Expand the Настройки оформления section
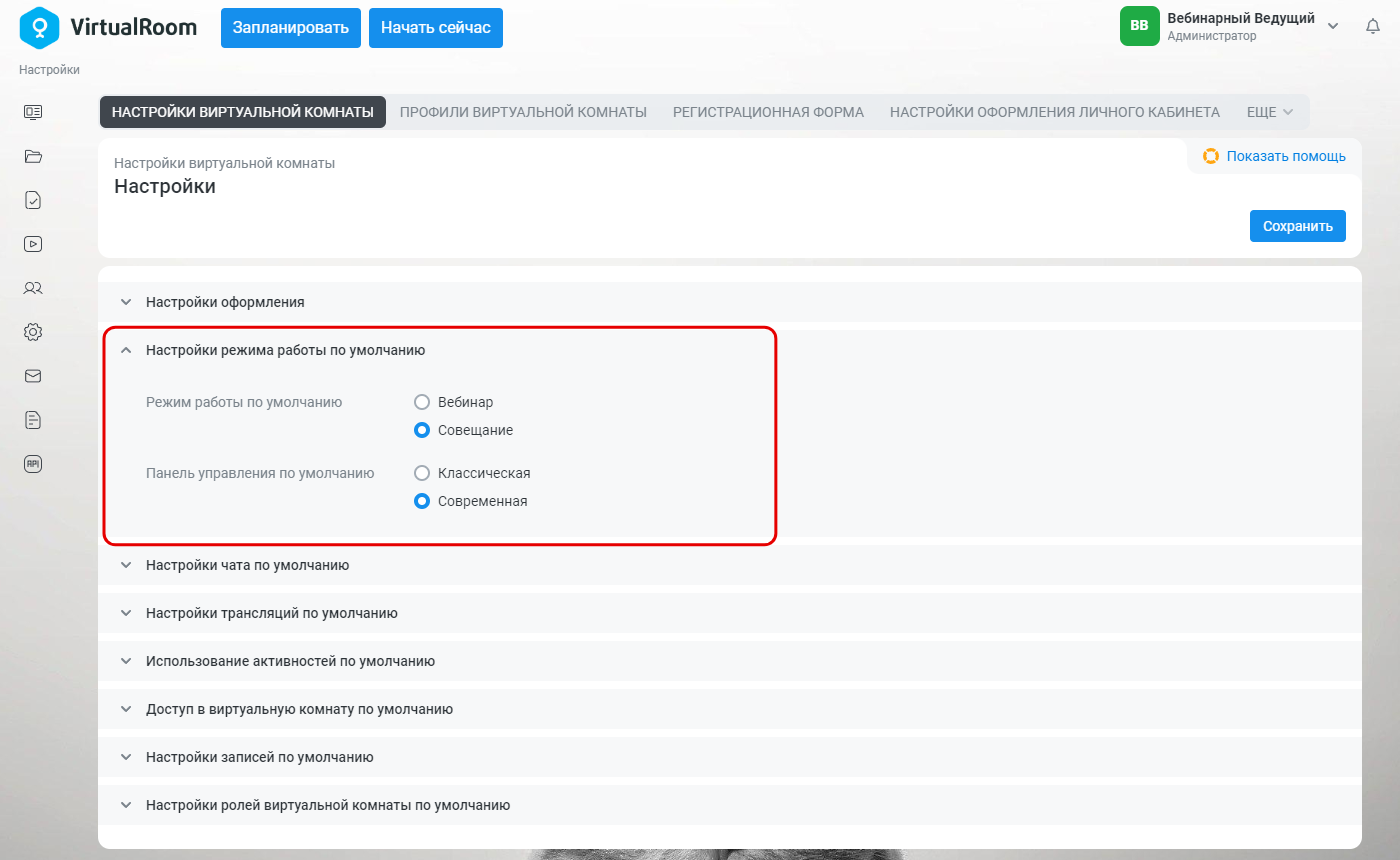The height and width of the screenshot is (860, 1400). tap(730, 301)
